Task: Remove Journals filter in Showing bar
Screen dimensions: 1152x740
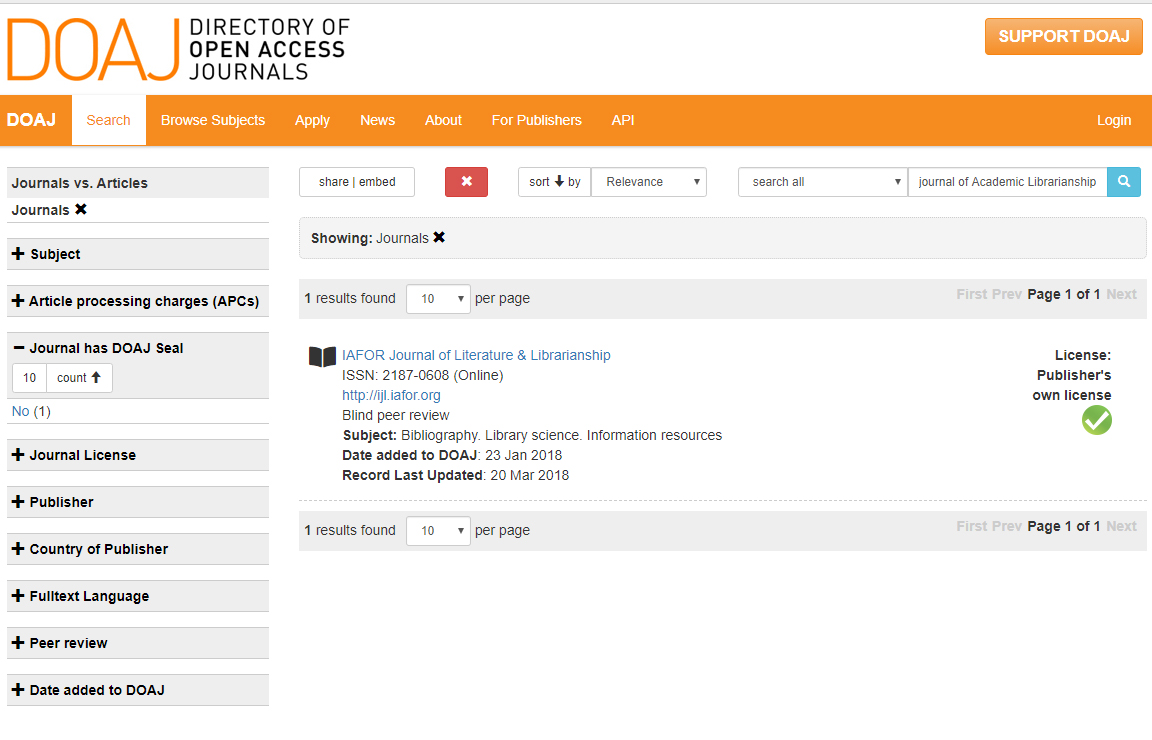Action: [x=439, y=237]
